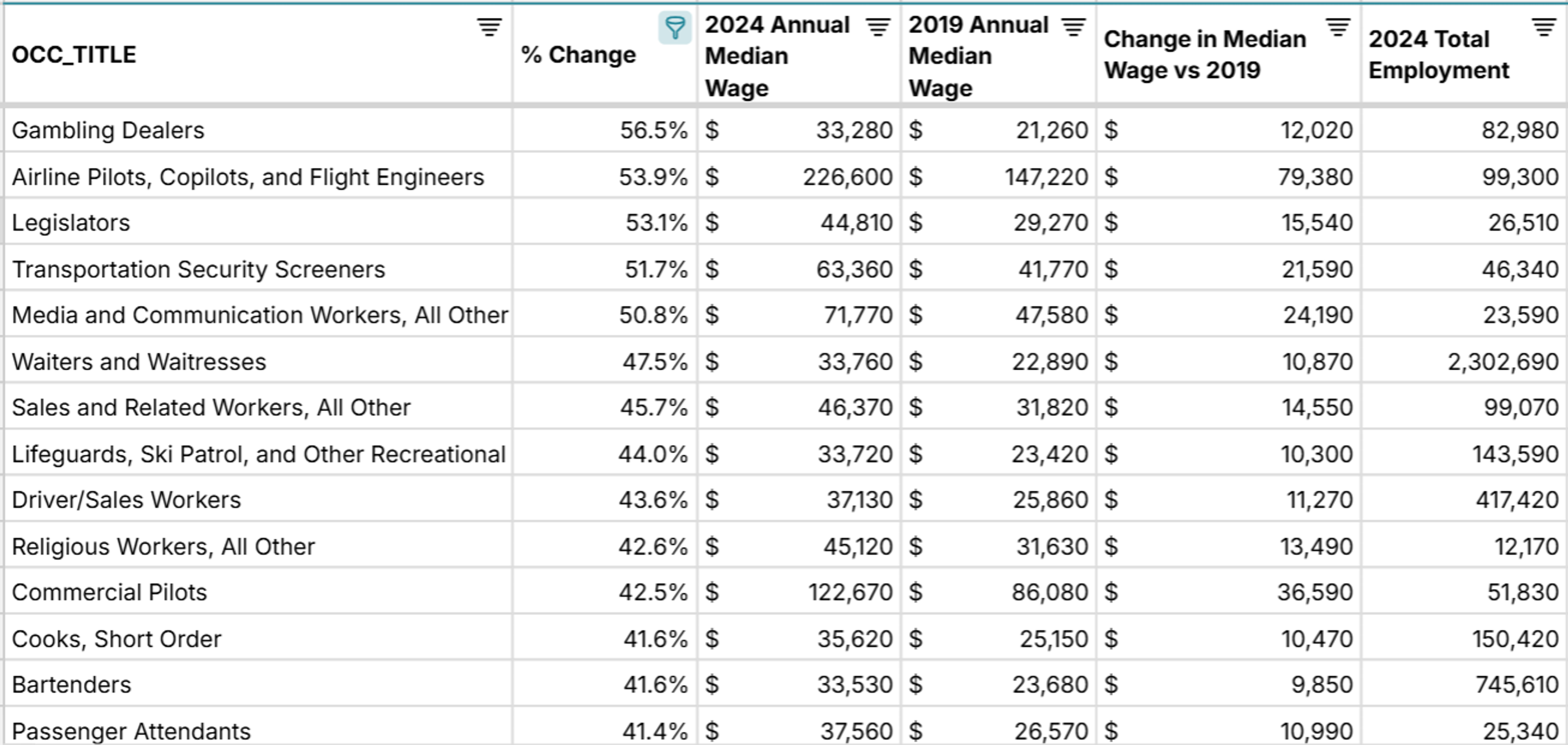
Task: Open filter options for 2024 Annual Median Wage
Action: (x=876, y=26)
